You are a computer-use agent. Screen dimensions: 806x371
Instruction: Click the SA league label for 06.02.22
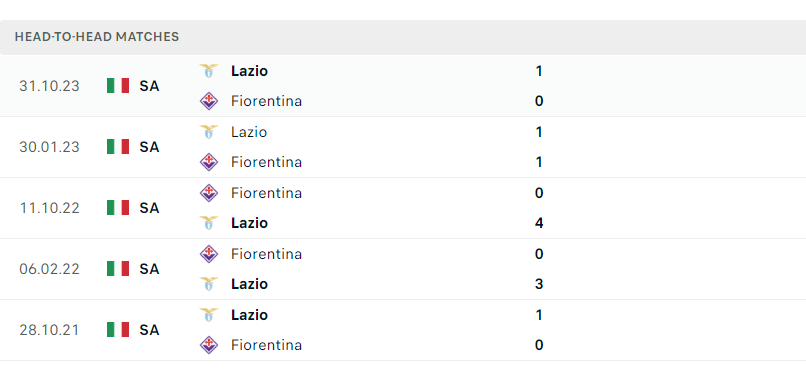149,269
